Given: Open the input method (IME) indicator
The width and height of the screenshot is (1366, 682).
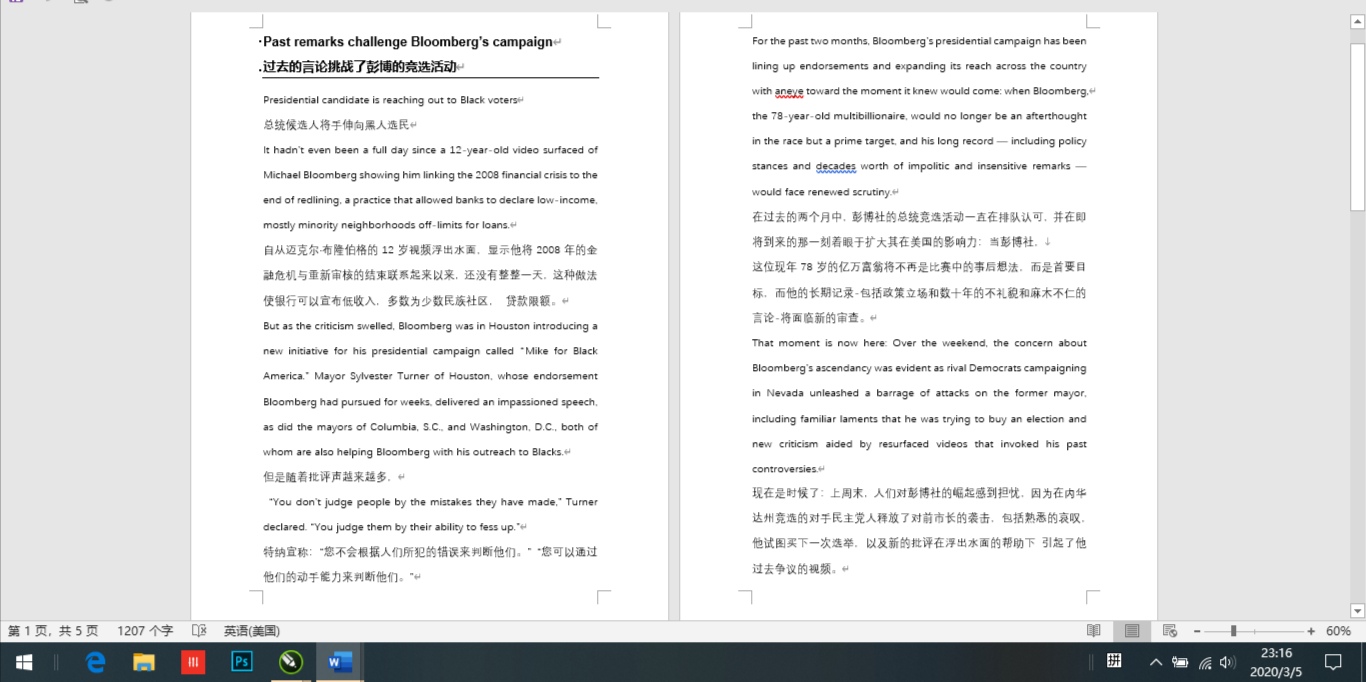Looking at the screenshot, I should 1113,661.
